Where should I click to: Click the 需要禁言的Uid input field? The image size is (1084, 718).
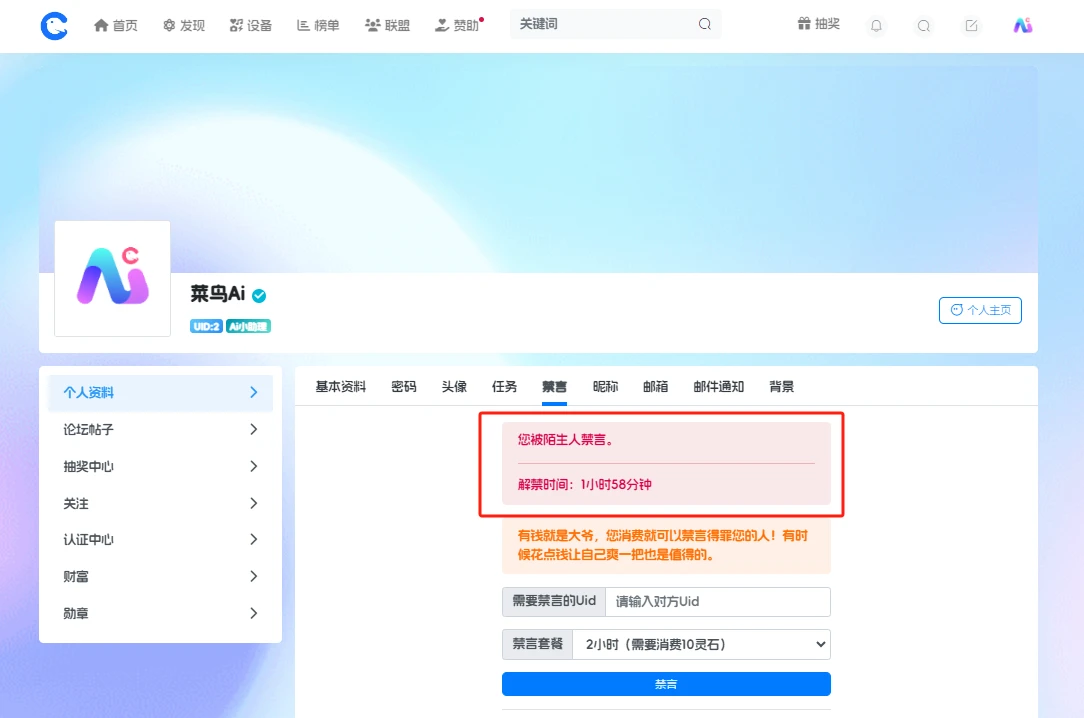(x=717, y=602)
